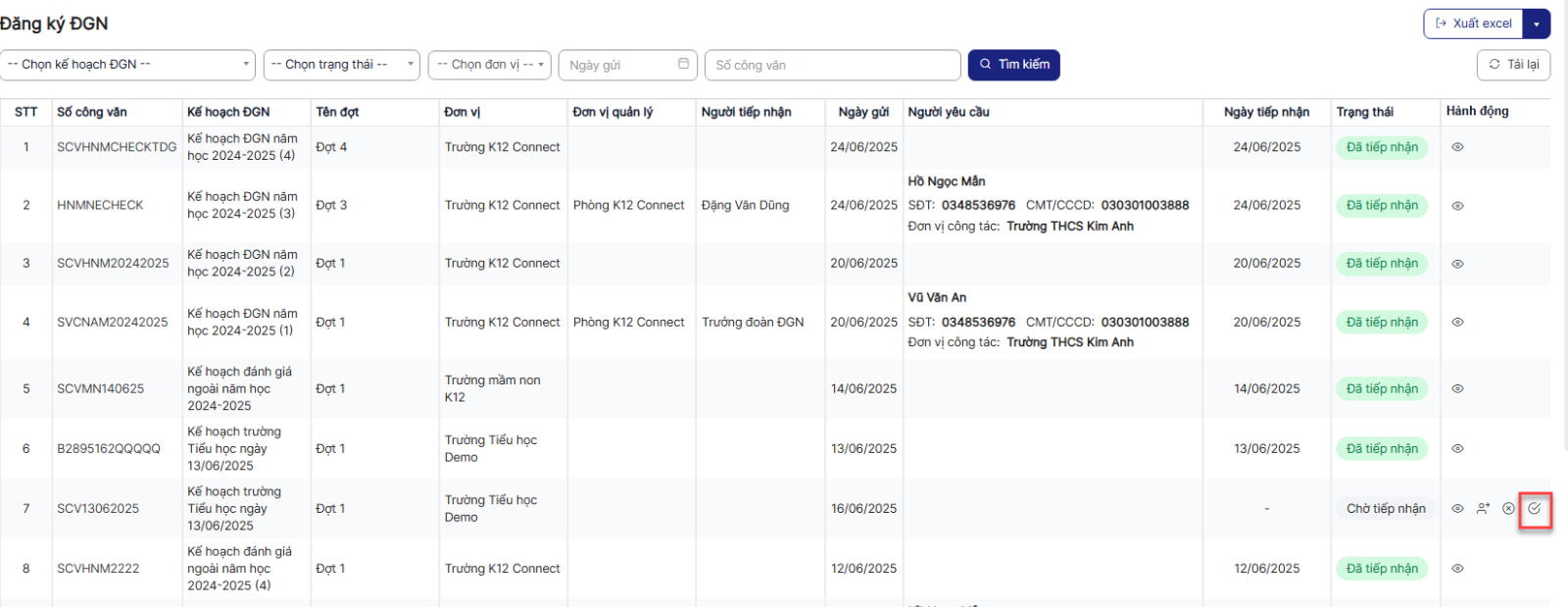Viewport: 1568px width, 607px height.
Task: Open the 'Chọn kế hoạch ĐGN' dropdown
Action: pos(127,65)
